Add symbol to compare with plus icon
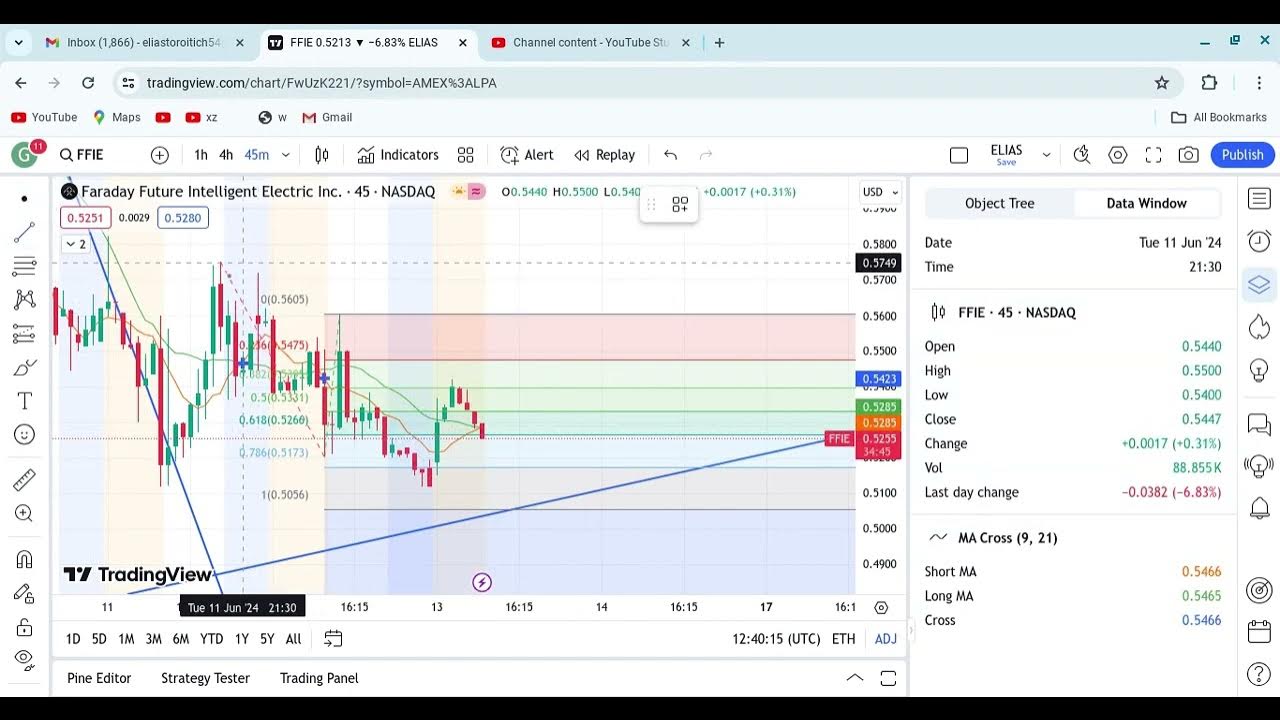The height and width of the screenshot is (720, 1280). coord(160,155)
